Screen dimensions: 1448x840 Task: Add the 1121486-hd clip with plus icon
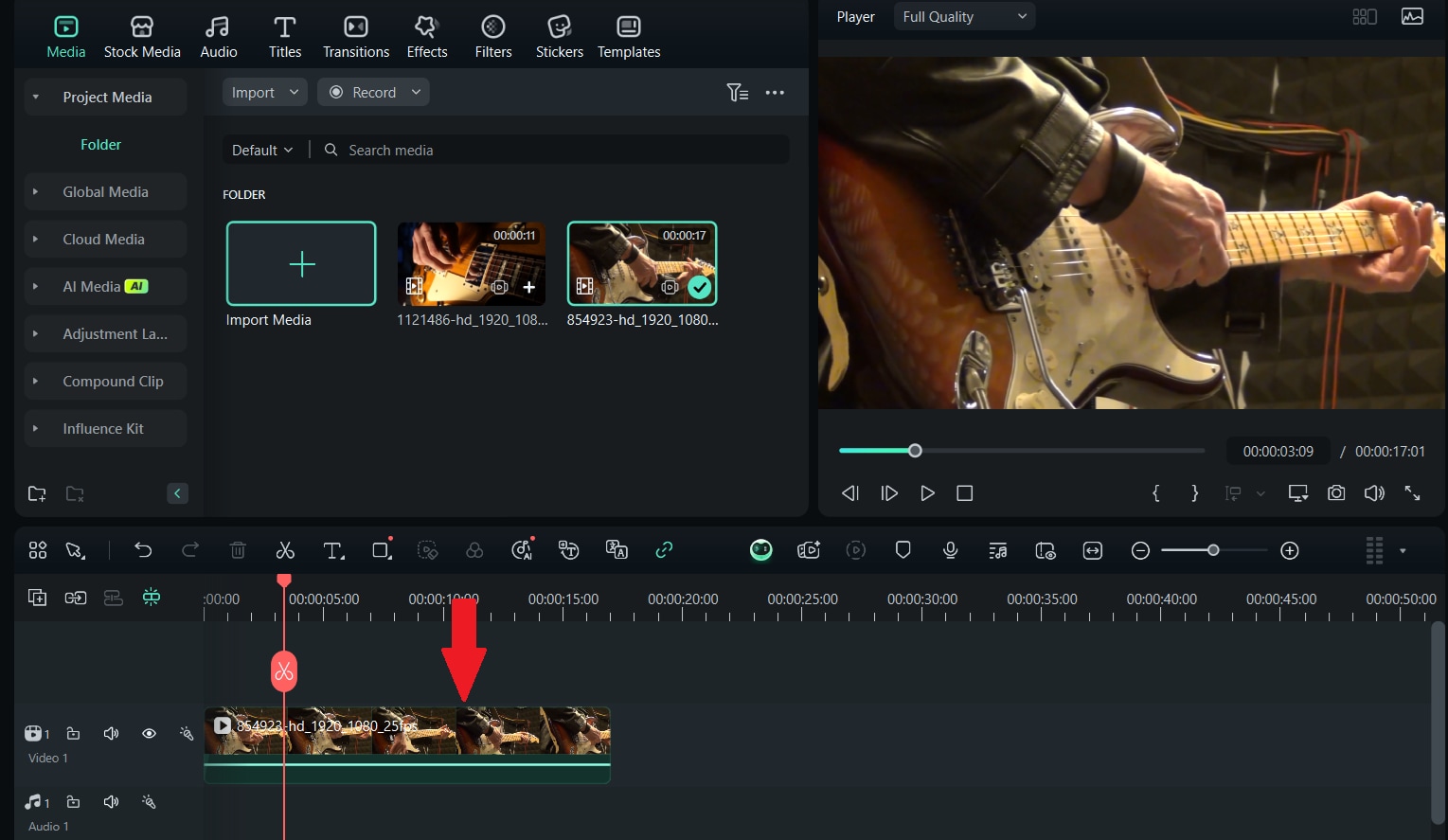pos(528,287)
